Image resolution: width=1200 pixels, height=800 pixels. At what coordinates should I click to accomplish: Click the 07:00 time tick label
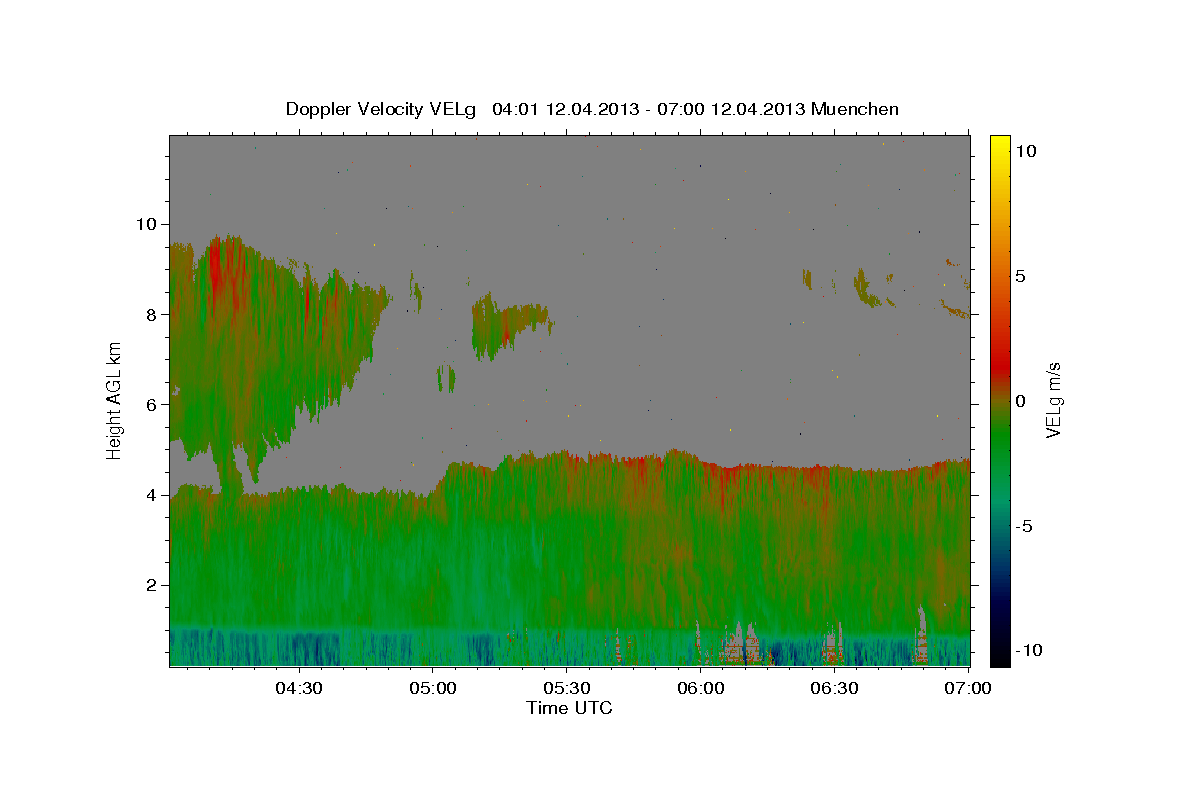coord(968,688)
